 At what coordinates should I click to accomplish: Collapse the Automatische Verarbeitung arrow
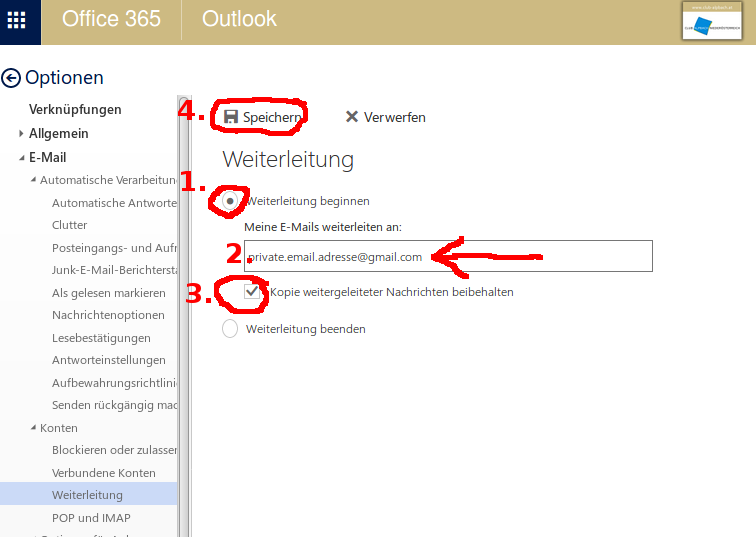coord(33,180)
